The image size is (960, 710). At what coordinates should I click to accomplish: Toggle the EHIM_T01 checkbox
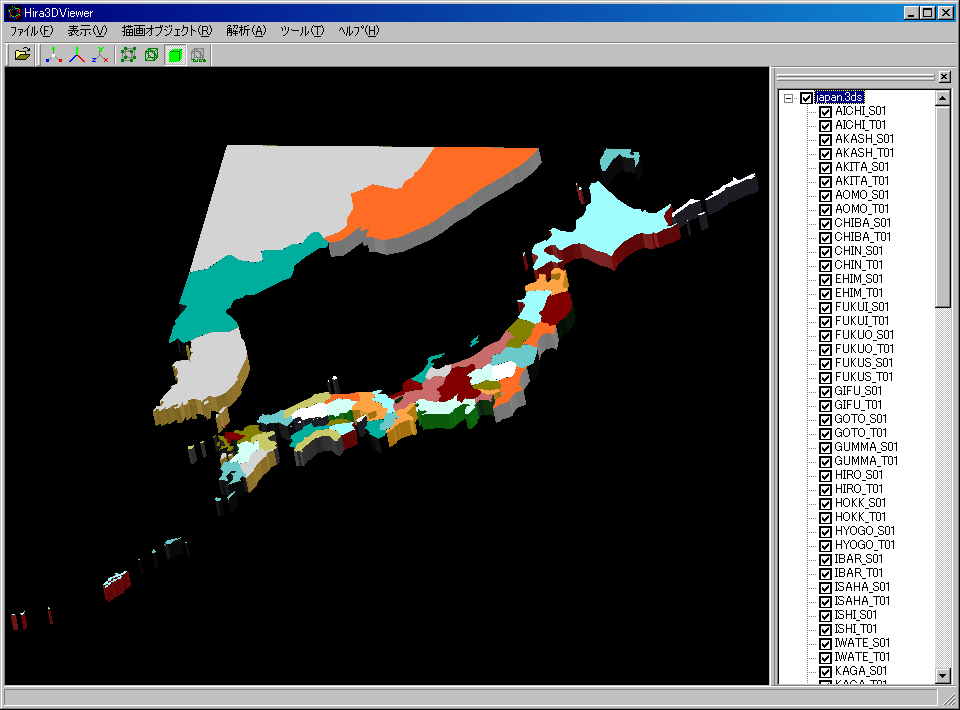click(x=825, y=293)
